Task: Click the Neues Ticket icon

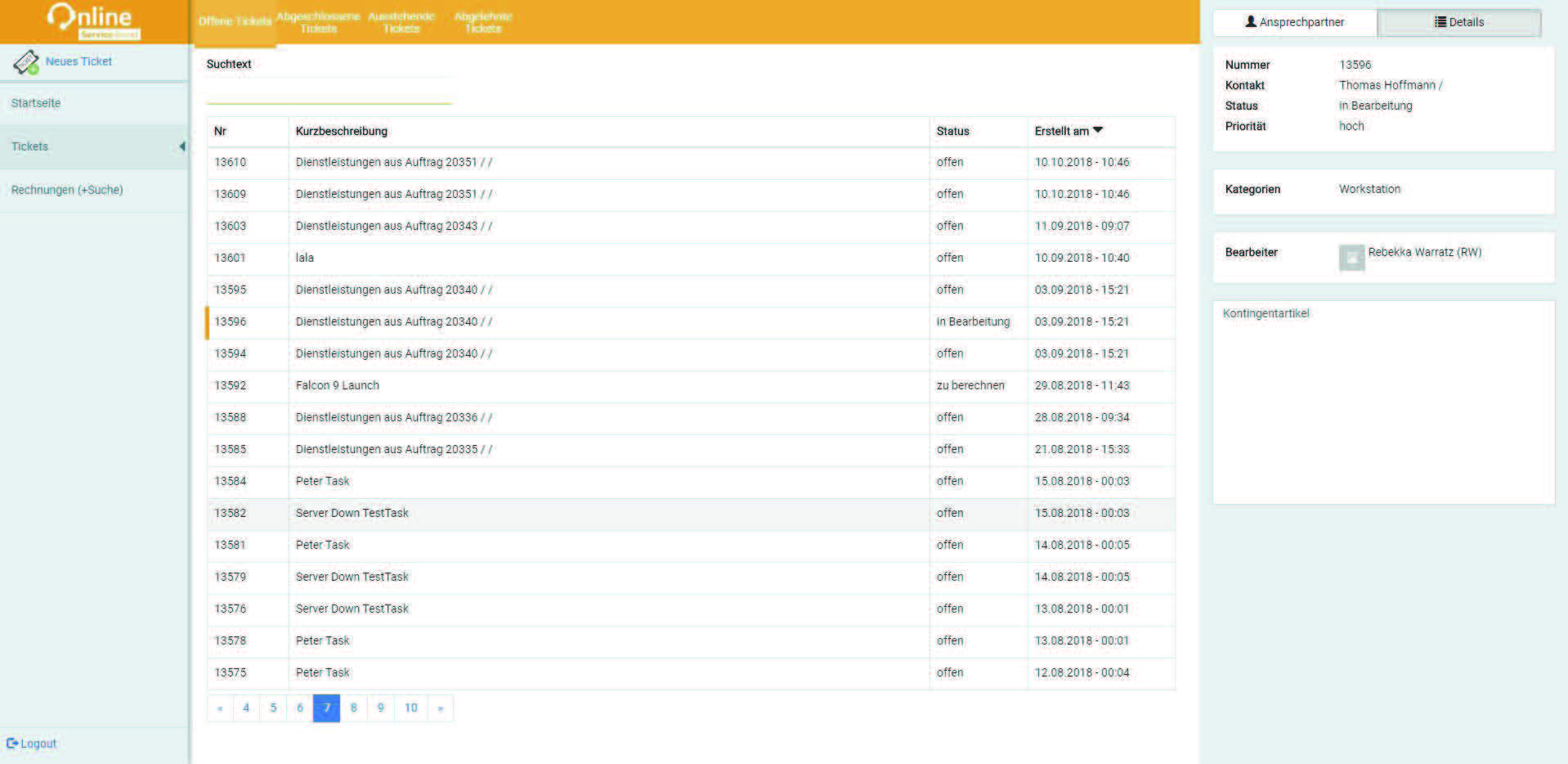Action: coord(26,62)
